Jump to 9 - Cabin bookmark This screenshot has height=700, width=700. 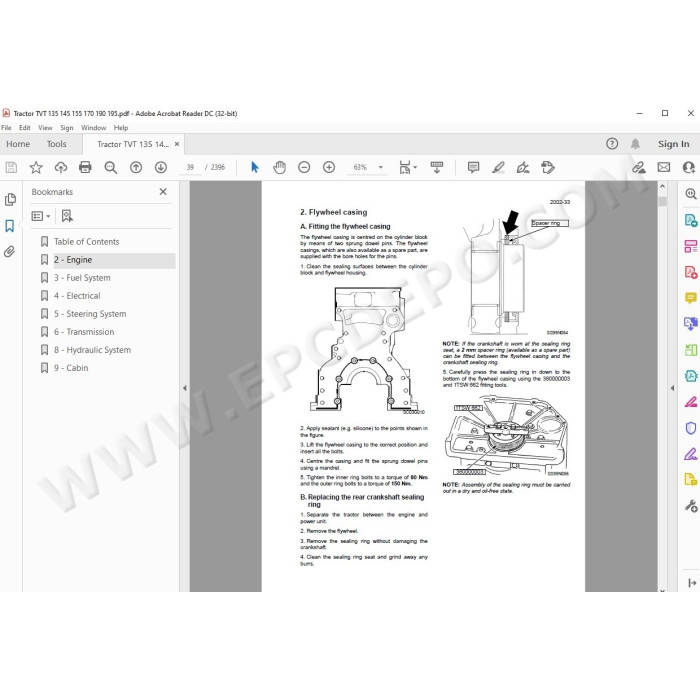click(71, 368)
